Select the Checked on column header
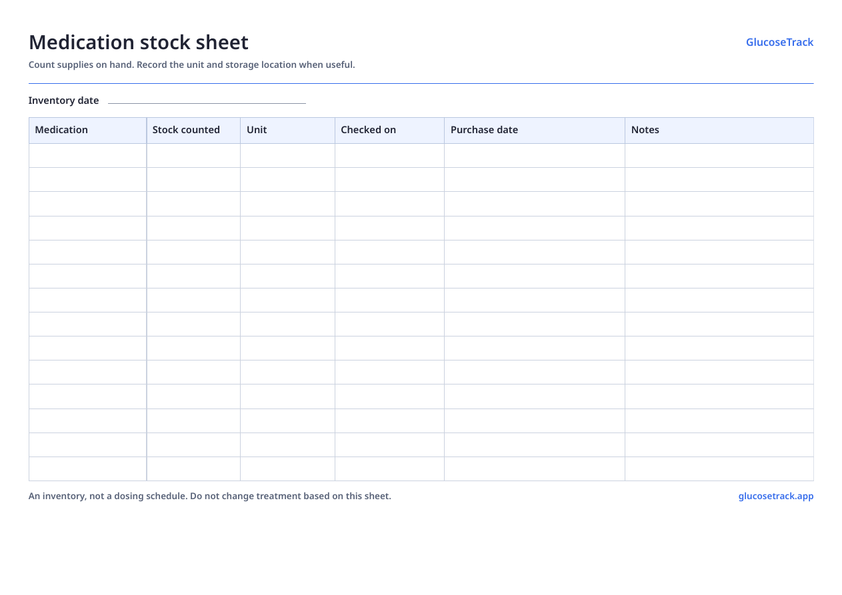The height and width of the screenshot is (595, 842). [x=390, y=130]
